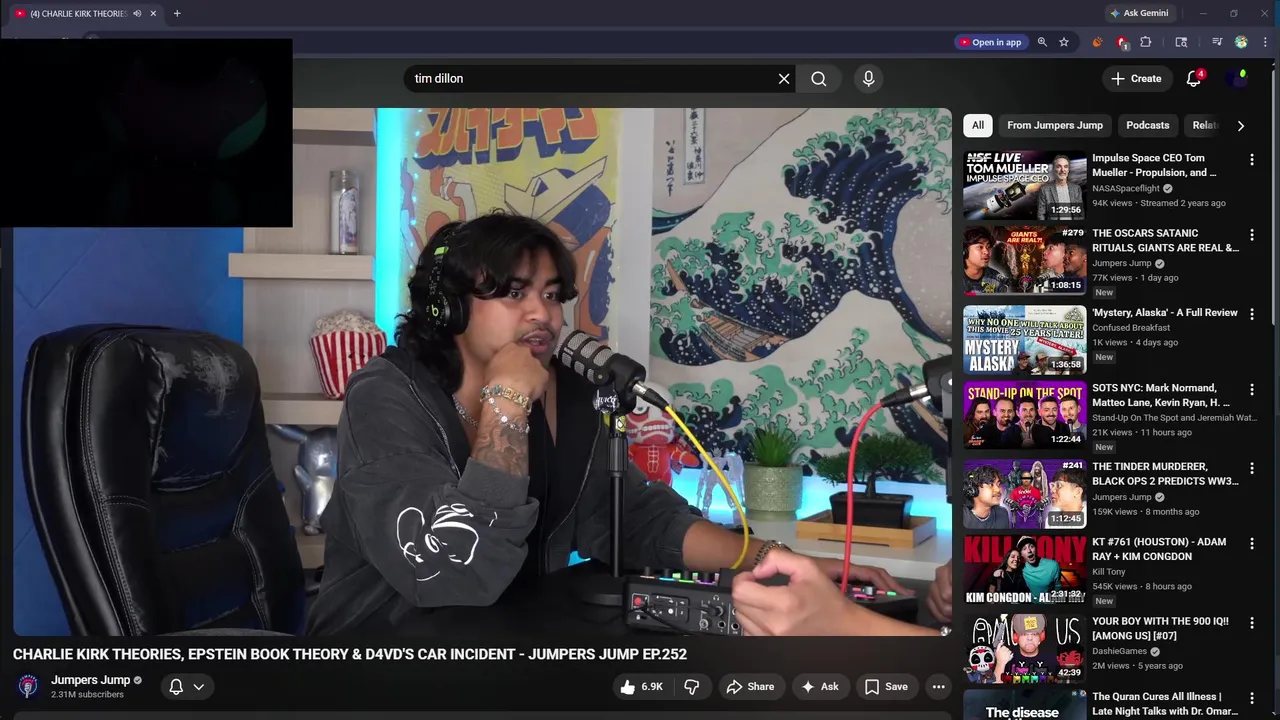Open YouTube account avatar menu
The width and height of the screenshot is (1280, 720).
[x=1239, y=78]
